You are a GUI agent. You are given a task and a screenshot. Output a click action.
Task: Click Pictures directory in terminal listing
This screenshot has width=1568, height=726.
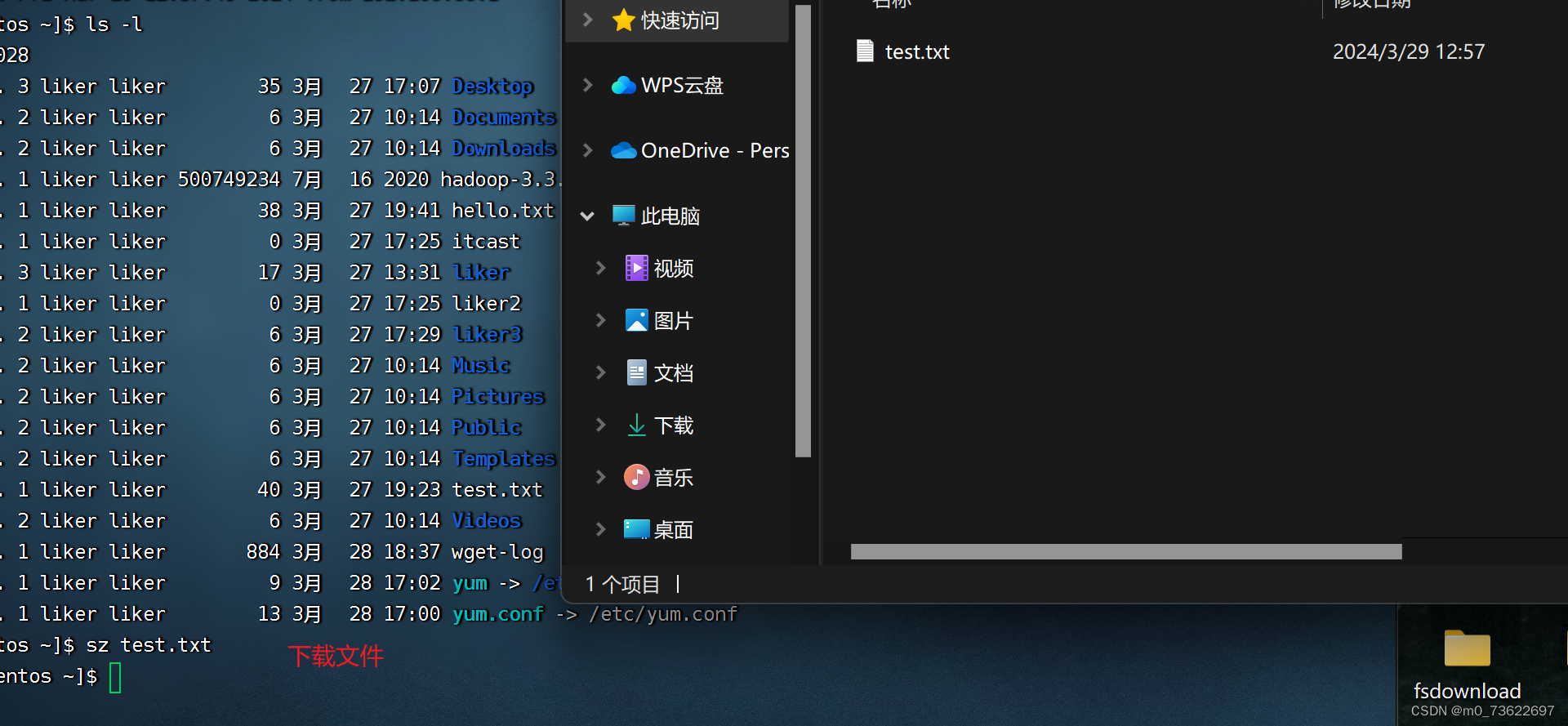point(498,396)
